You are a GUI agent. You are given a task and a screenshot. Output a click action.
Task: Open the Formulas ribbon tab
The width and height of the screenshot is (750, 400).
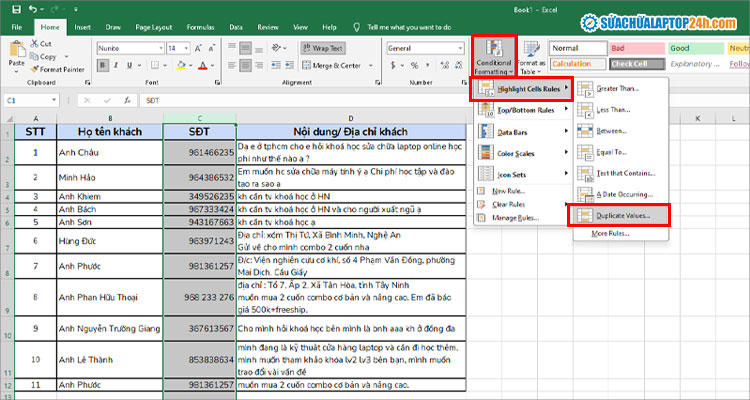(x=202, y=27)
